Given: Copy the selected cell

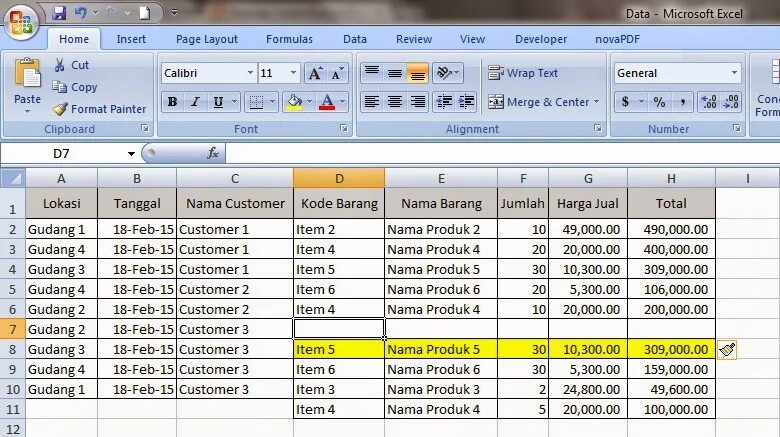Looking at the screenshot, I should pos(75,87).
